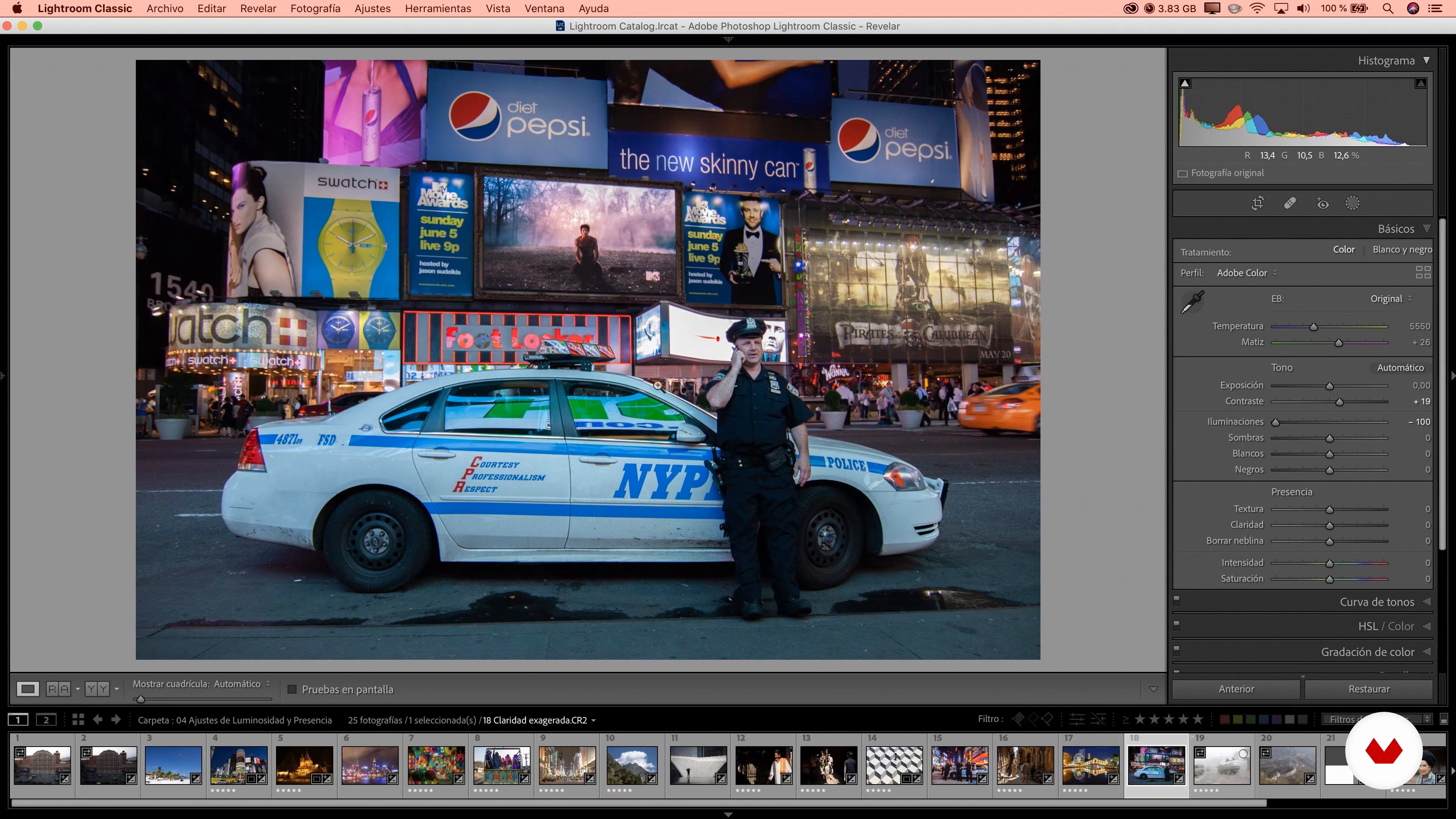Filter by edited photos sliders icon
This screenshot has width=1456, height=819.
click(1077, 719)
